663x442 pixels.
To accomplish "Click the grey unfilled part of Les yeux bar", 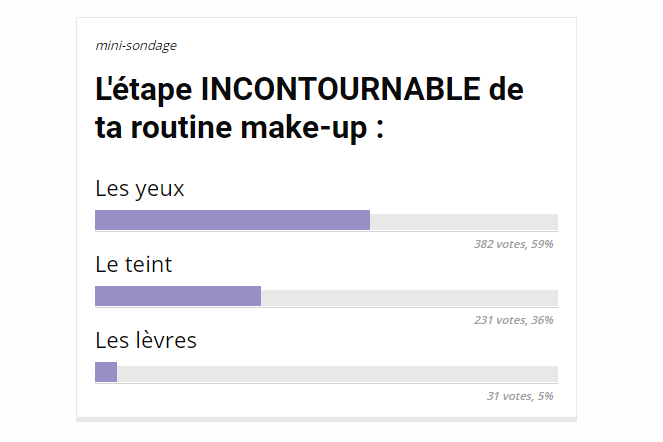I will pos(463,221).
